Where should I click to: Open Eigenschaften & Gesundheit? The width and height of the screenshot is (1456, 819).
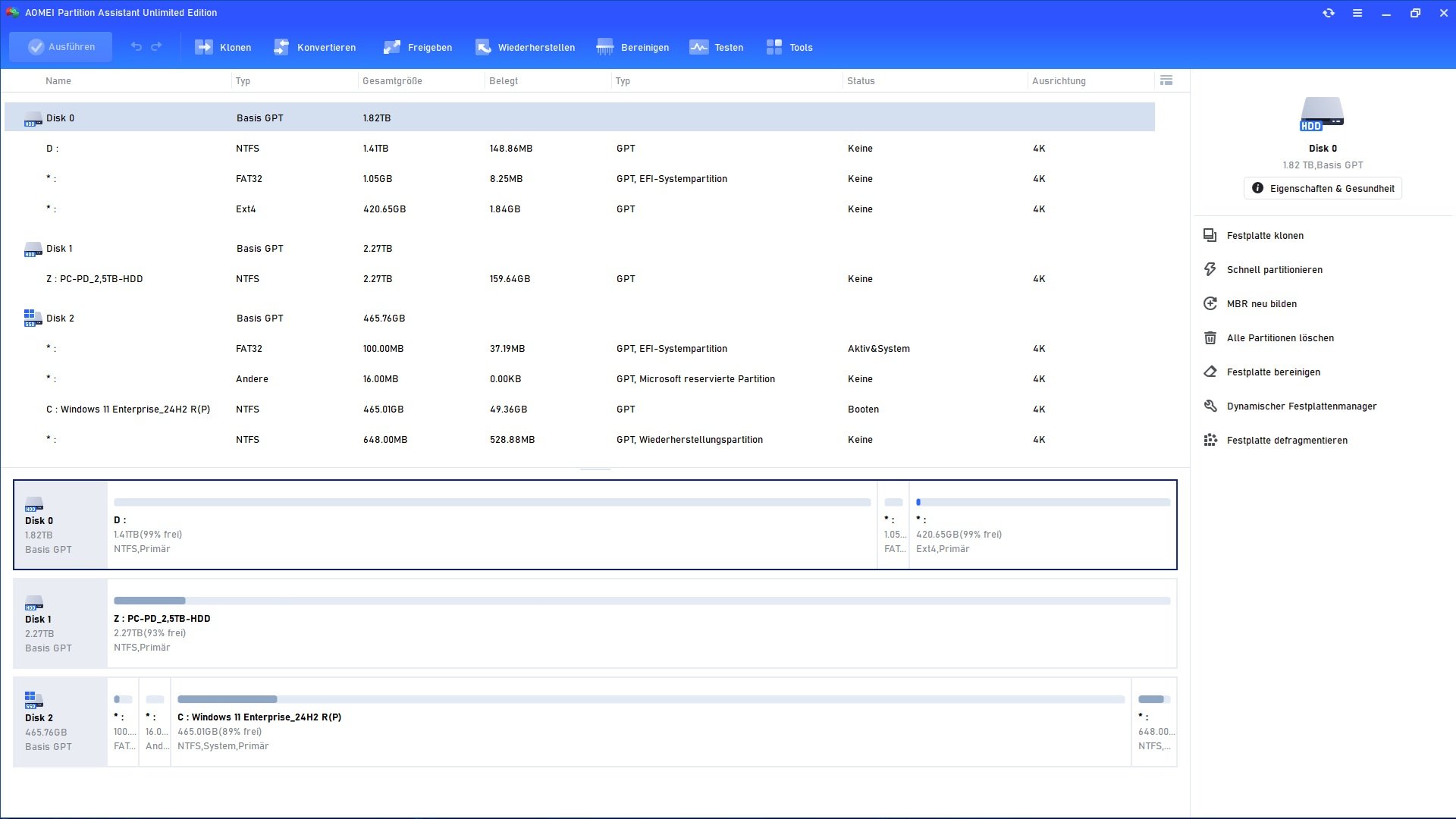(x=1323, y=188)
